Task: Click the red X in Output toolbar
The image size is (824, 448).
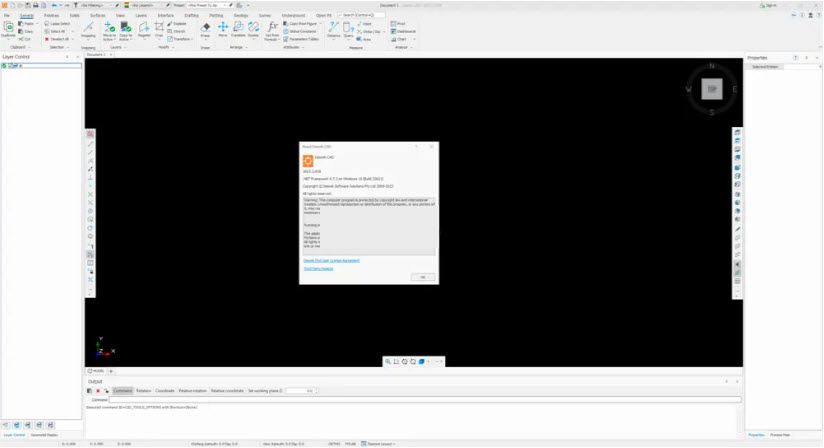Action: tap(98, 391)
